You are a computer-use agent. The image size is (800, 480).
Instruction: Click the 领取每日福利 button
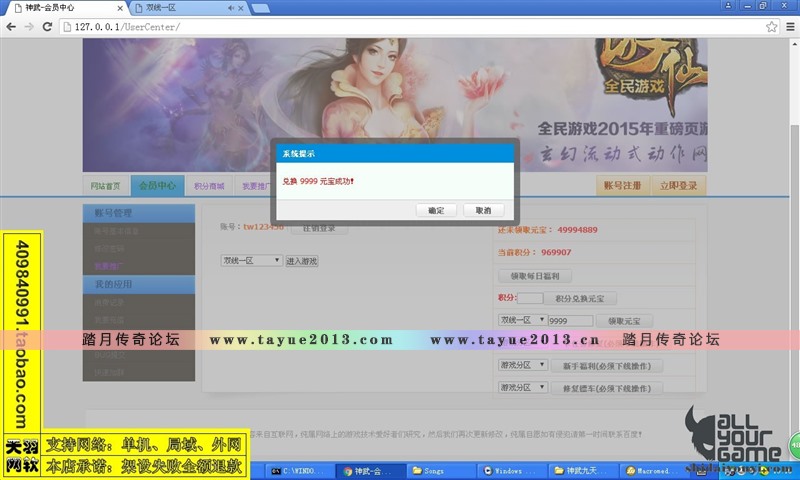coord(535,275)
